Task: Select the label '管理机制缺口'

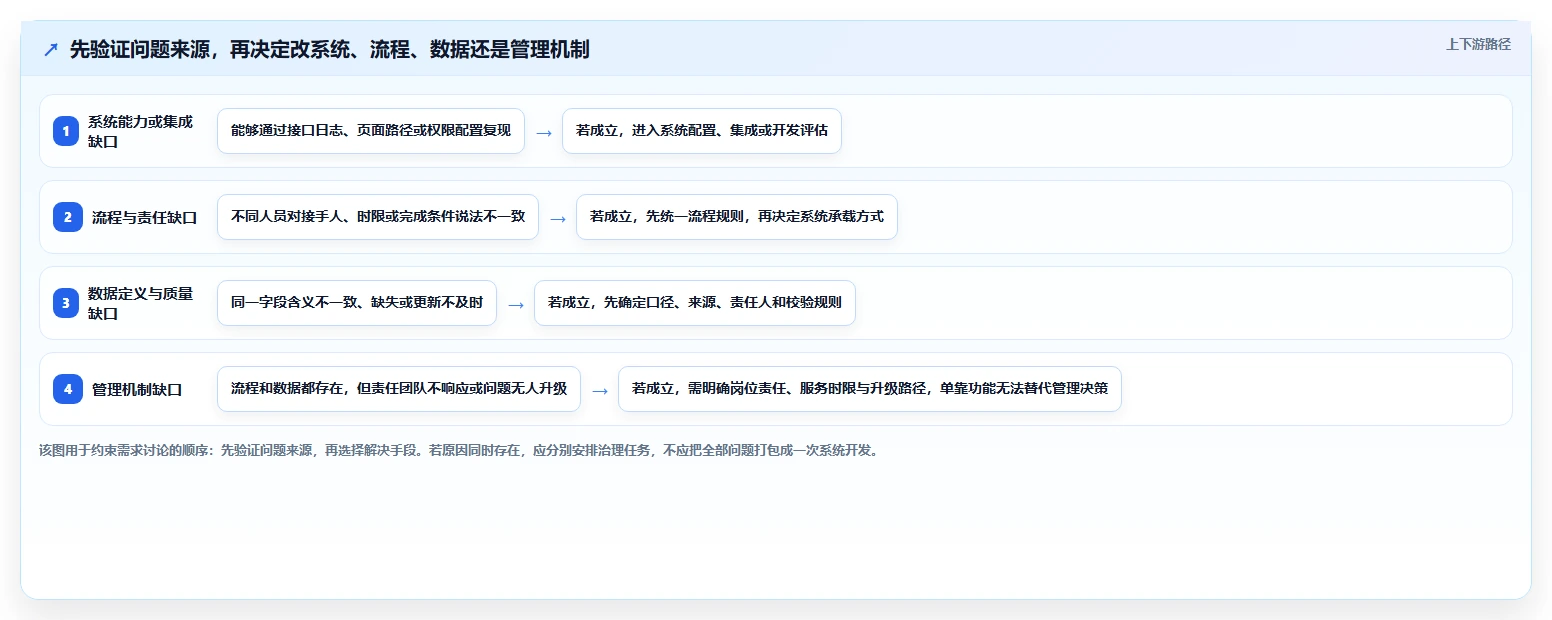Action: (x=137, y=389)
